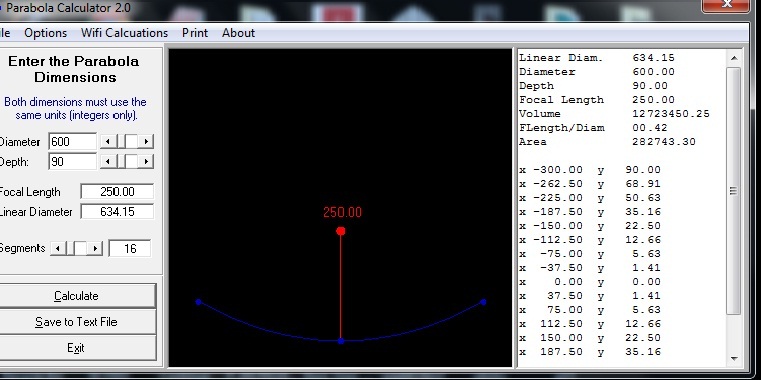Click the x -150.00 y 22.50 row
The height and width of the screenshot is (380, 761).
(x=590, y=226)
